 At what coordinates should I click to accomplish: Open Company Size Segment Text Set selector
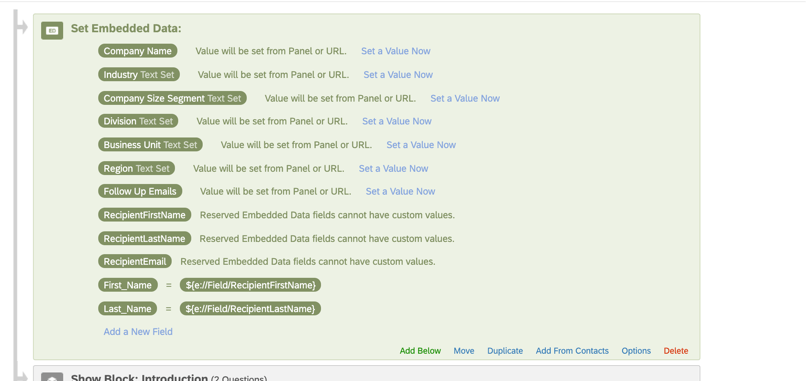tap(224, 98)
